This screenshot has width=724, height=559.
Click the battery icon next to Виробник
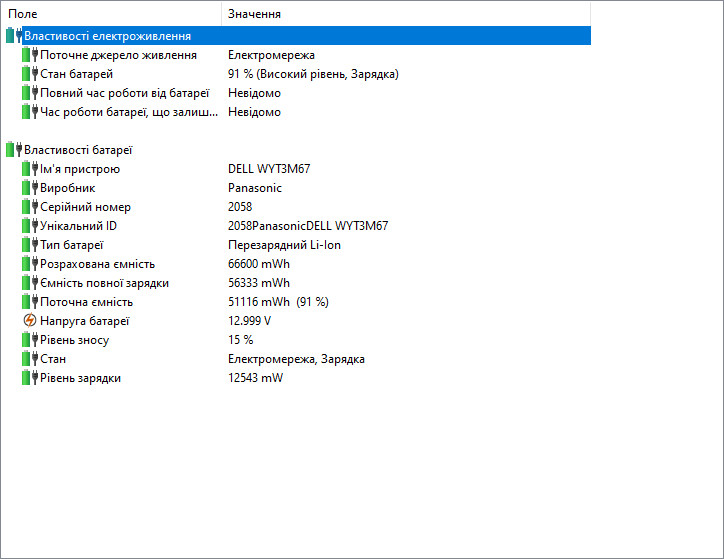pos(29,188)
